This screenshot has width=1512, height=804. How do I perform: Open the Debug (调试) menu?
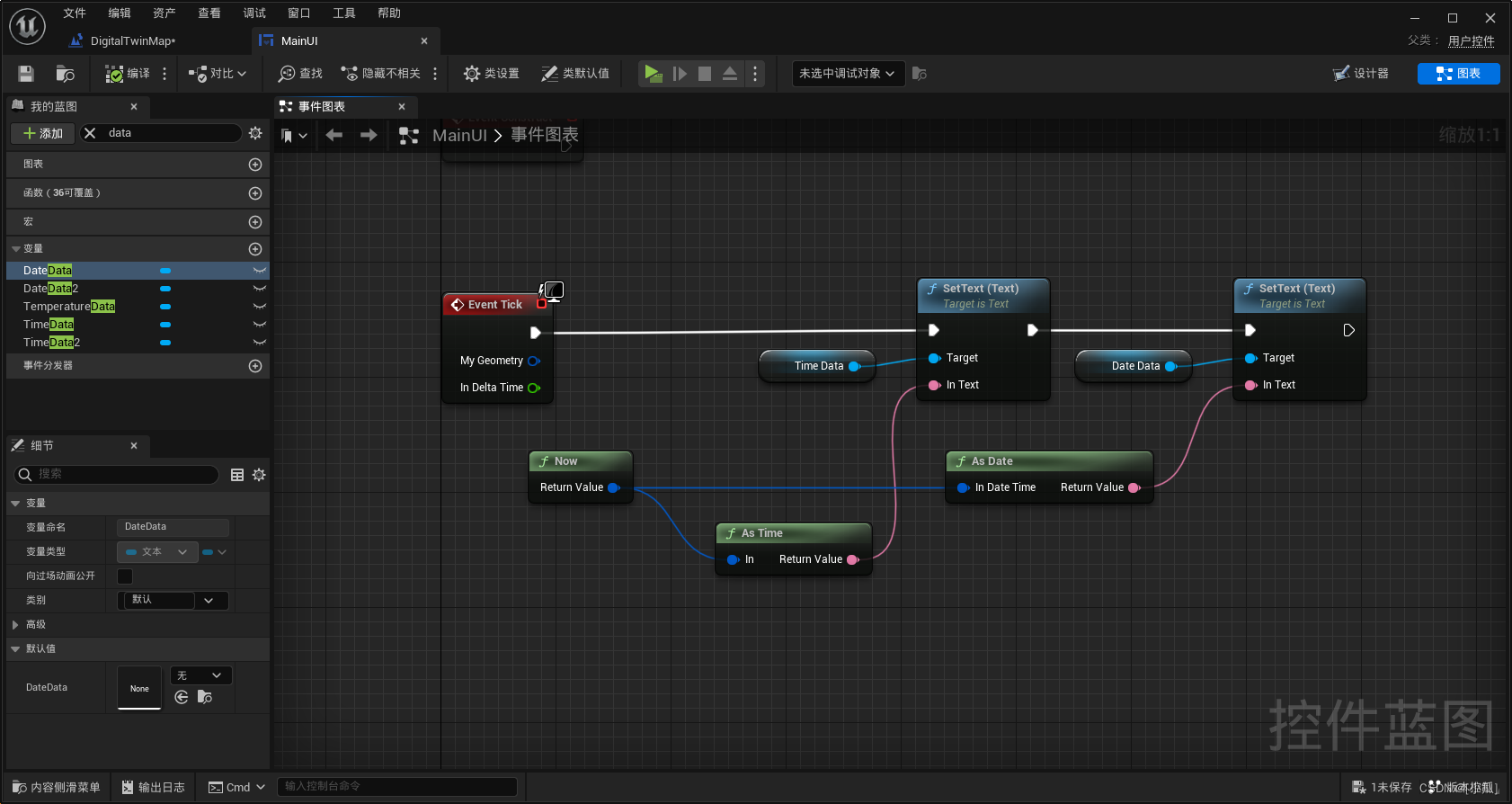click(254, 13)
